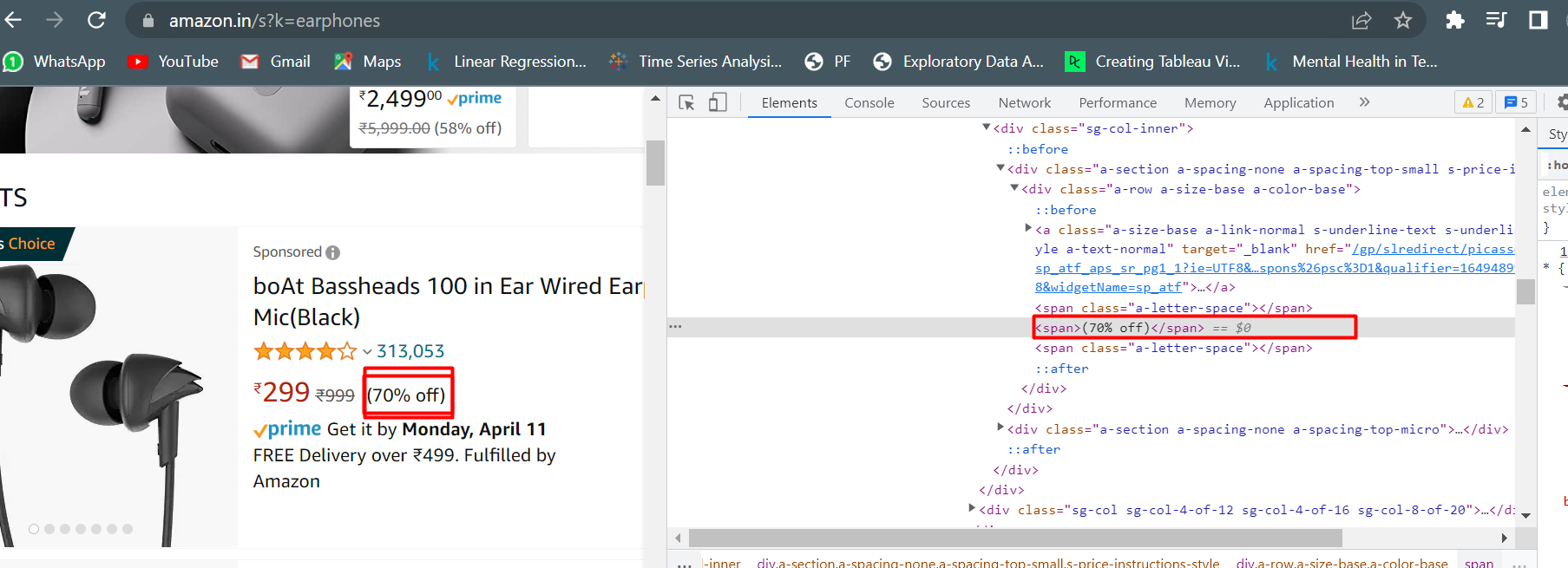Open the Linear Regression bookmark

pos(507,62)
